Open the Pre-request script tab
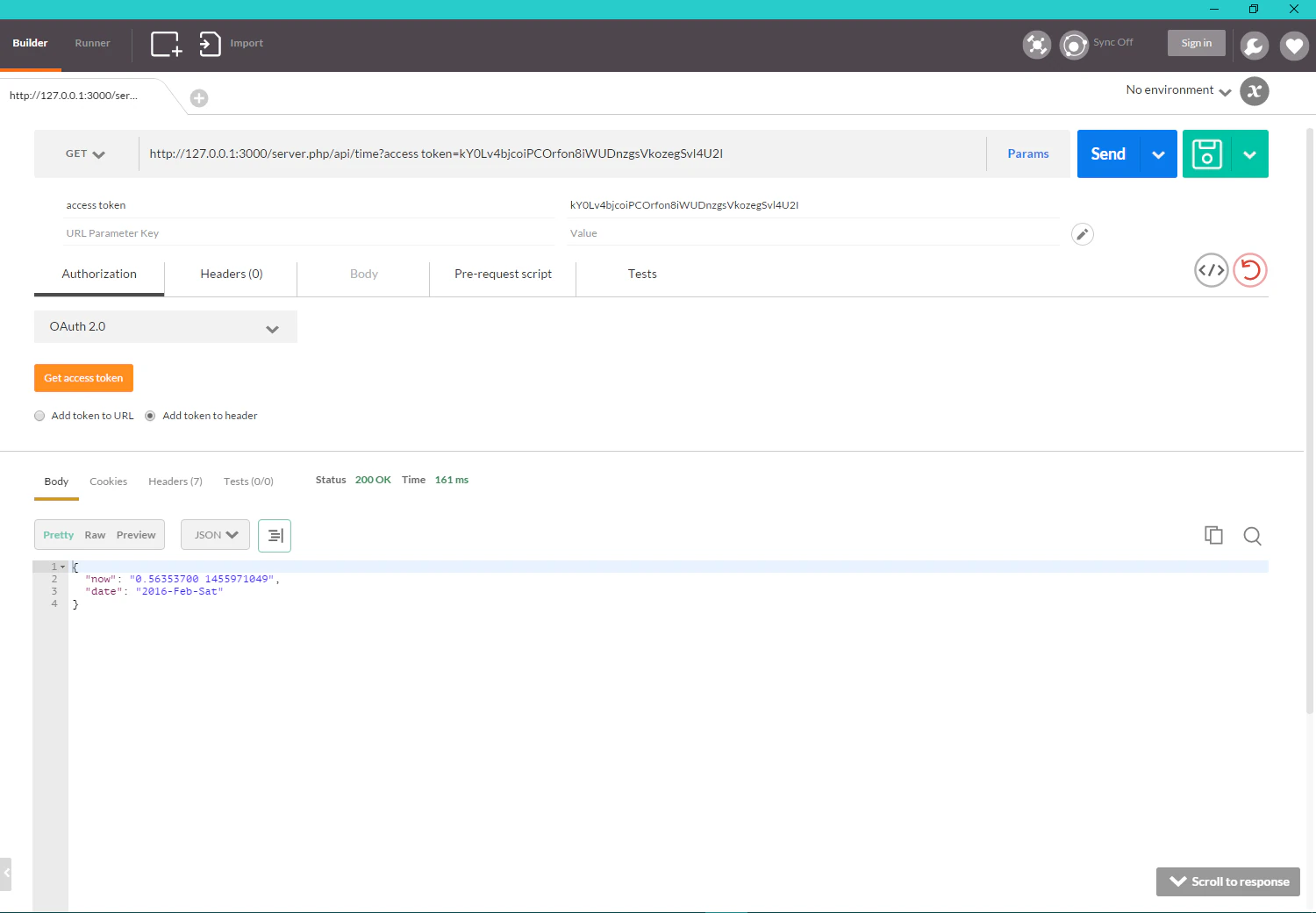The width and height of the screenshot is (1316, 913). 503,275
